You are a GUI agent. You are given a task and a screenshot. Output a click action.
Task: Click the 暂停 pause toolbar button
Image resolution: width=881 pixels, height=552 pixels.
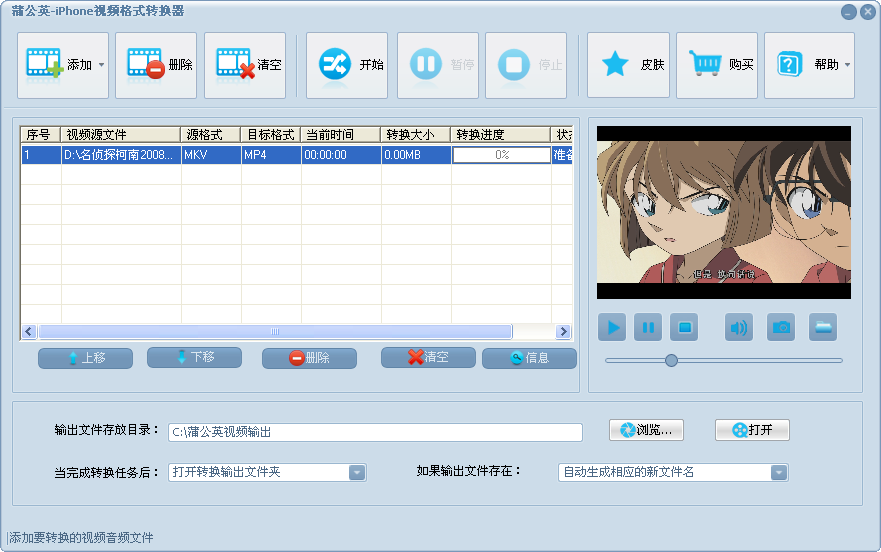(438, 65)
